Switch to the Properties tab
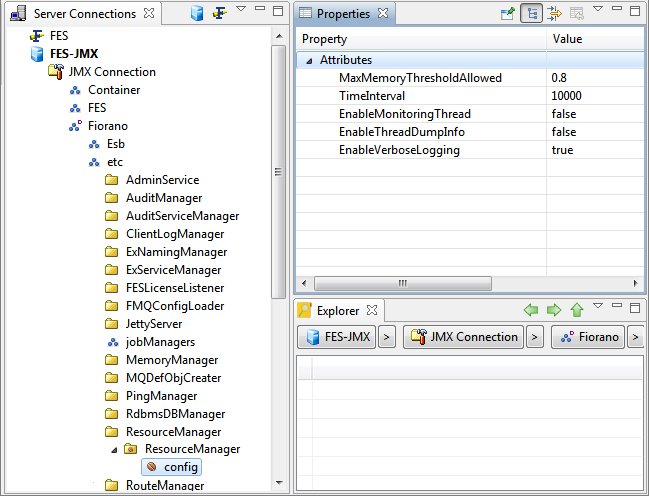Screen dimensions: 649x496 click(x=343, y=14)
